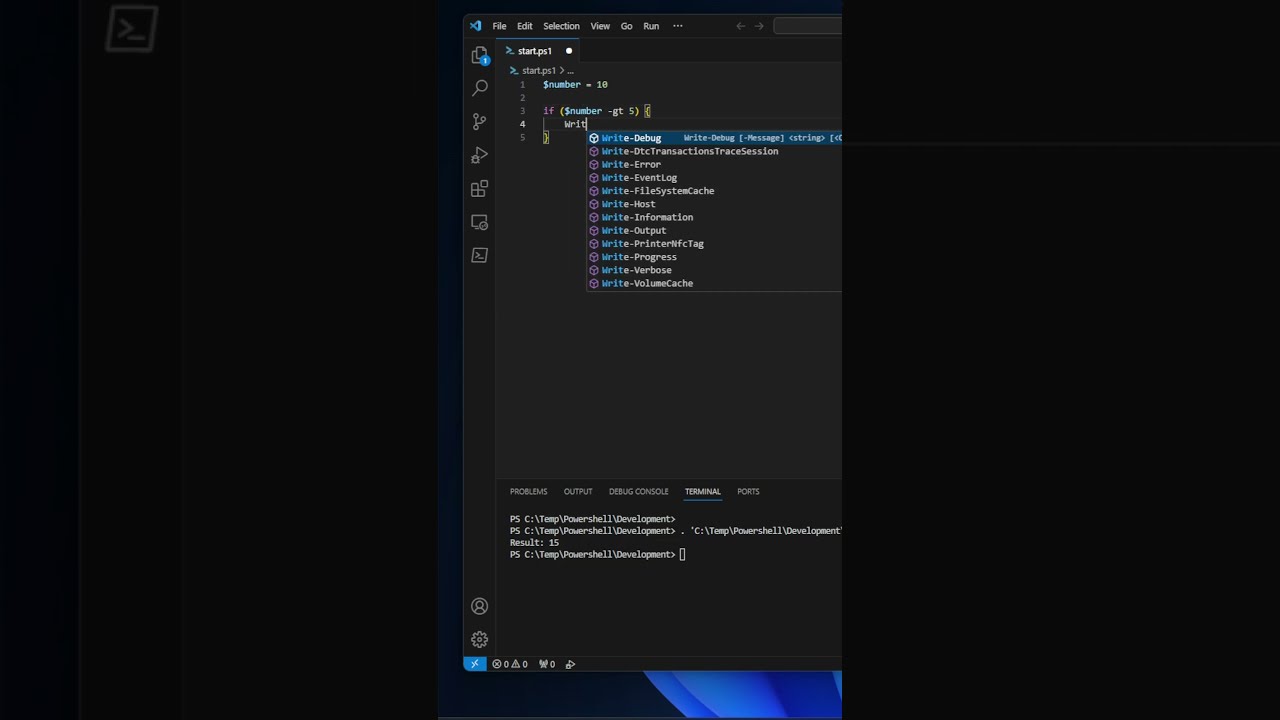The width and height of the screenshot is (1280, 720).
Task: Click the command center search box
Action: [x=807, y=26]
